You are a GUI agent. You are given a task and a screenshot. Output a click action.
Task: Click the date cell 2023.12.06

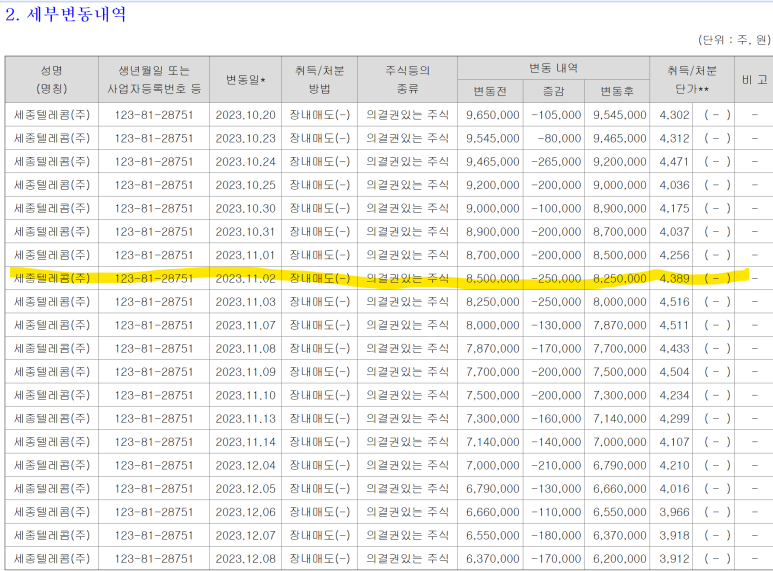tap(246, 512)
